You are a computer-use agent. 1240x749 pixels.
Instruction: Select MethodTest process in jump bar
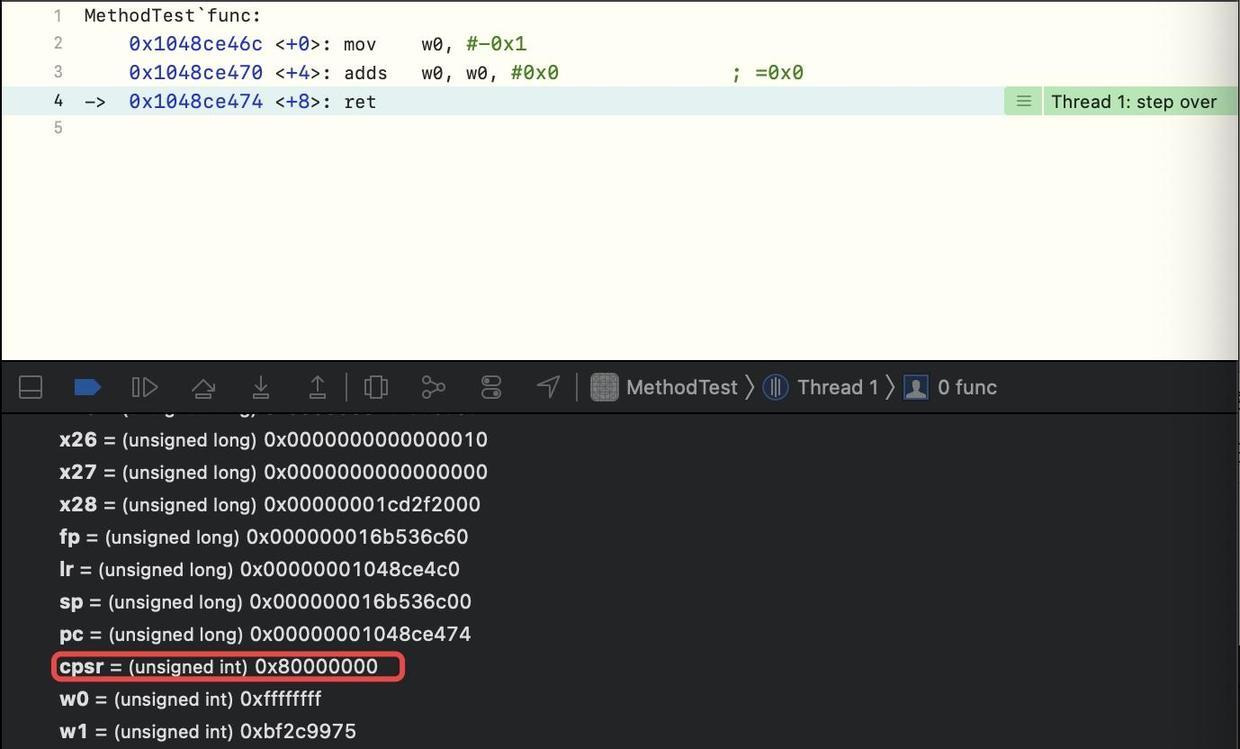(664, 387)
